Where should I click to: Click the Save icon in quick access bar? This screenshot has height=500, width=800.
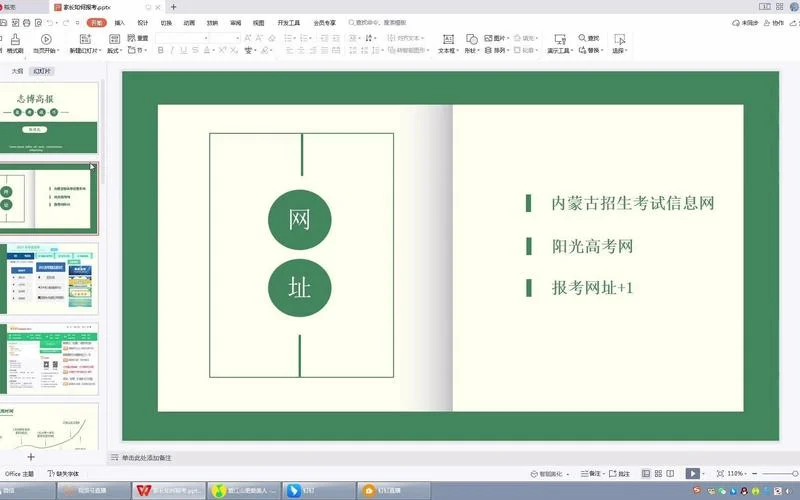(4, 23)
